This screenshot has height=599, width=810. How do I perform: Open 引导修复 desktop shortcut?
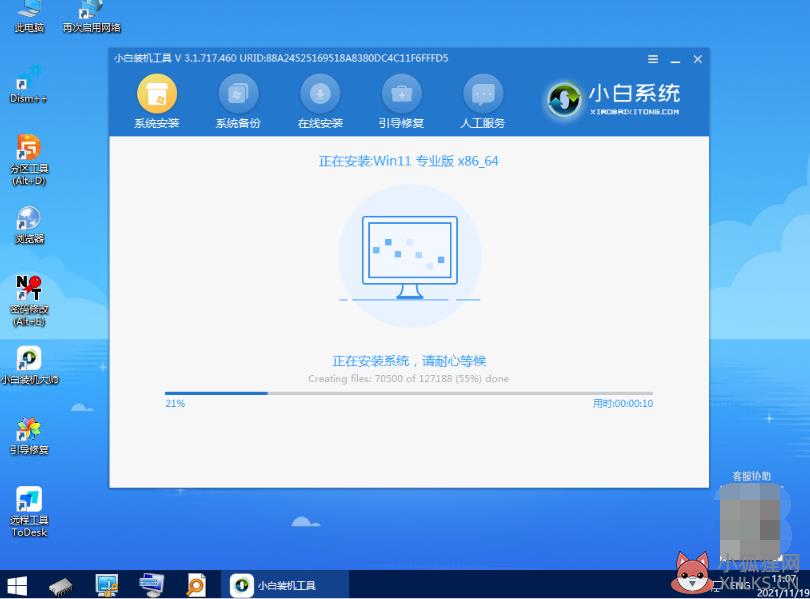[29, 436]
